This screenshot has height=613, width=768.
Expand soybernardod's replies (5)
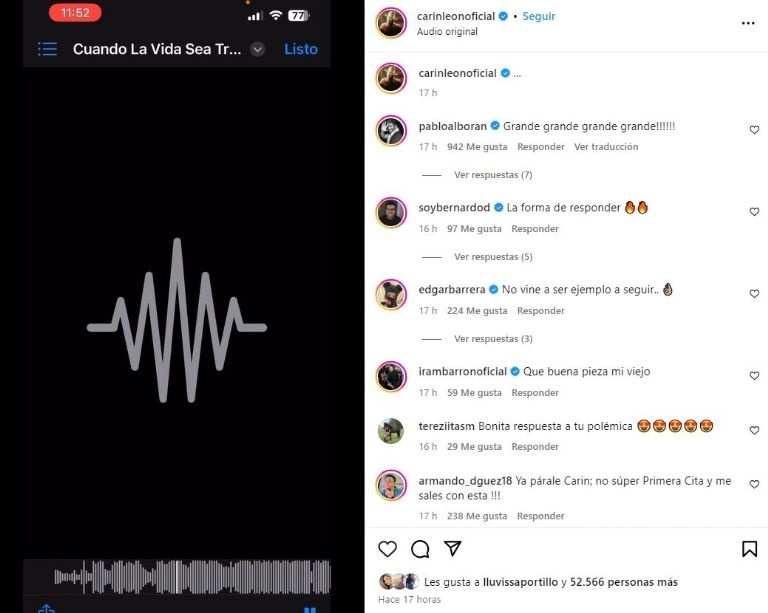tap(493, 257)
